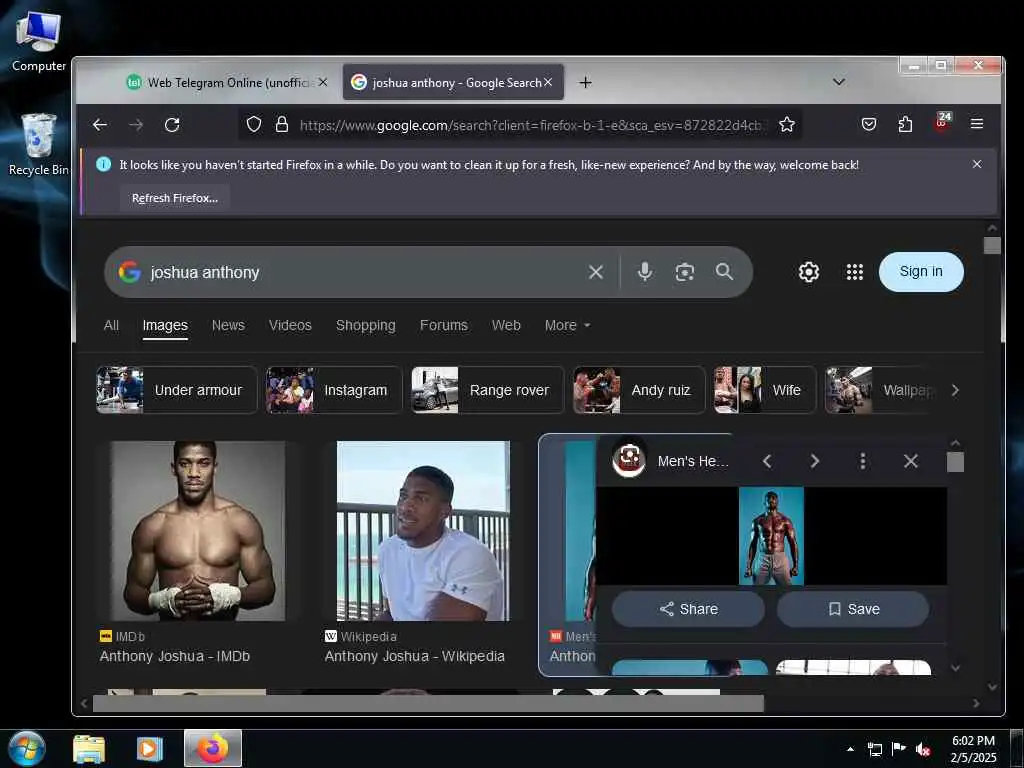Show previous image in preview panel
Image resolution: width=1024 pixels, height=768 pixels.
[x=767, y=461]
